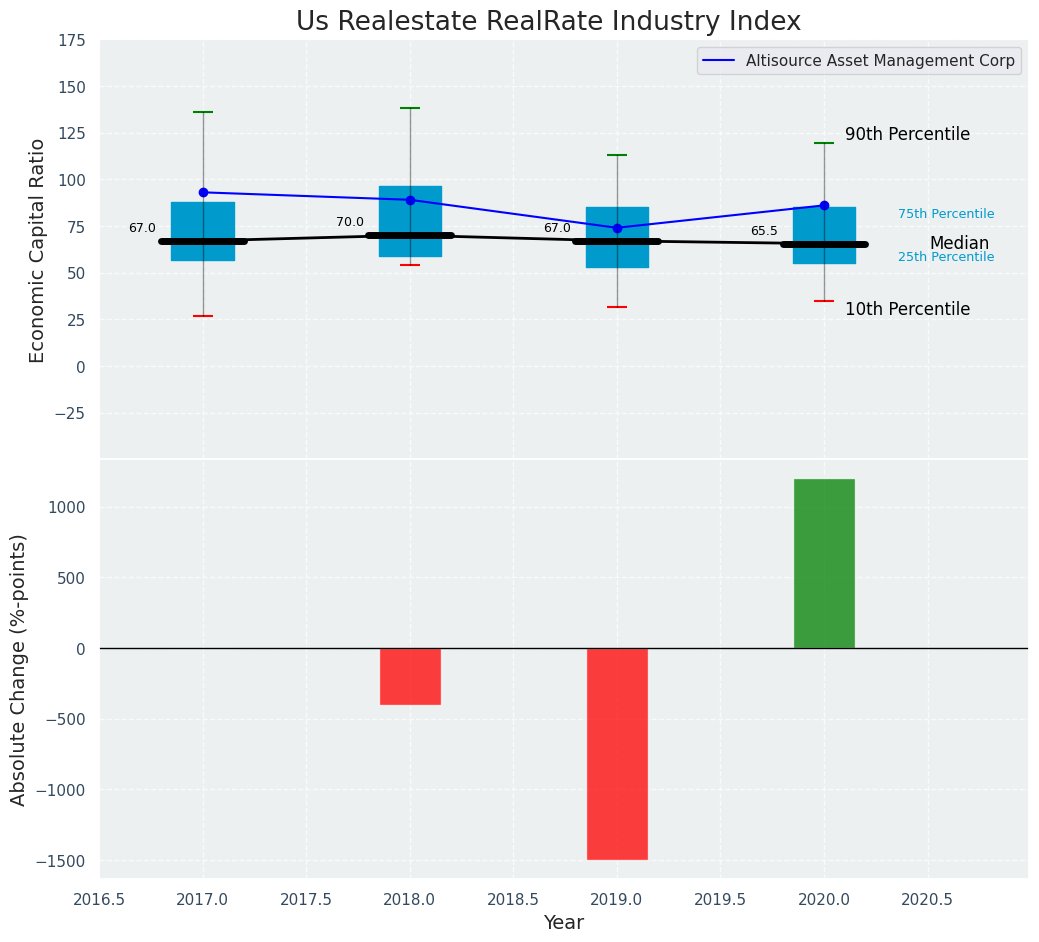This screenshot has height=942, width=1039.
Task: Click the 90th Percentile annotation label
Action: coord(907,134)
